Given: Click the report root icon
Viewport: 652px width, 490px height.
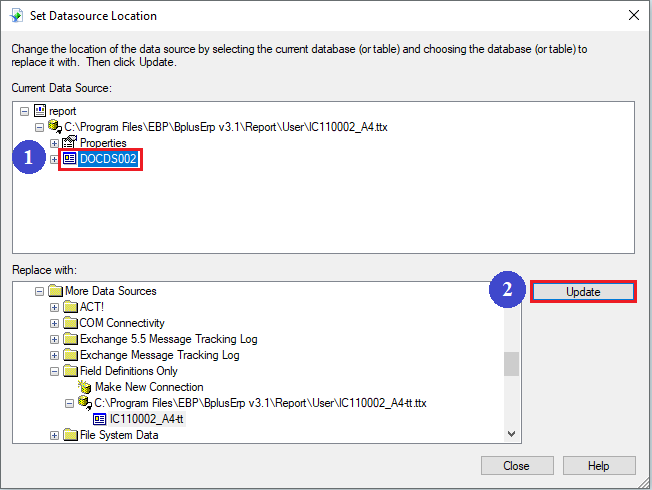Looking at the screenshot, I should pos(40,111).
